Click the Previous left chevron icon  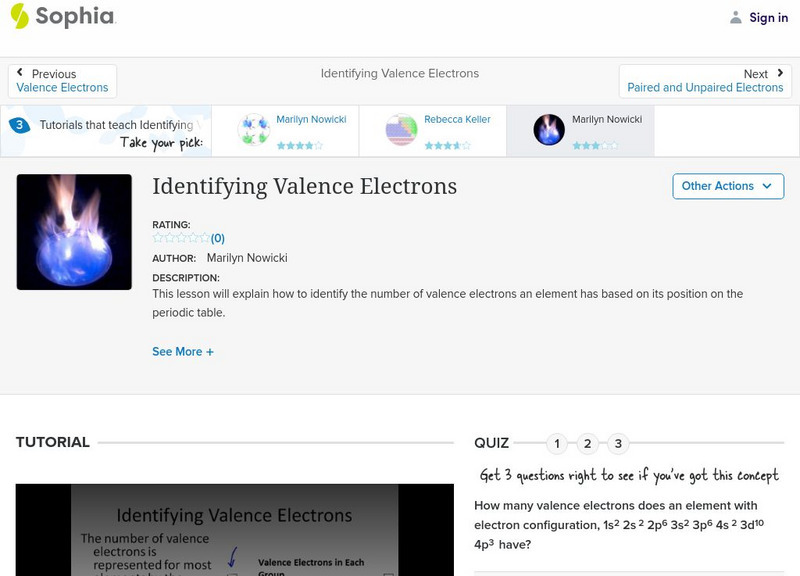(20, 73)
